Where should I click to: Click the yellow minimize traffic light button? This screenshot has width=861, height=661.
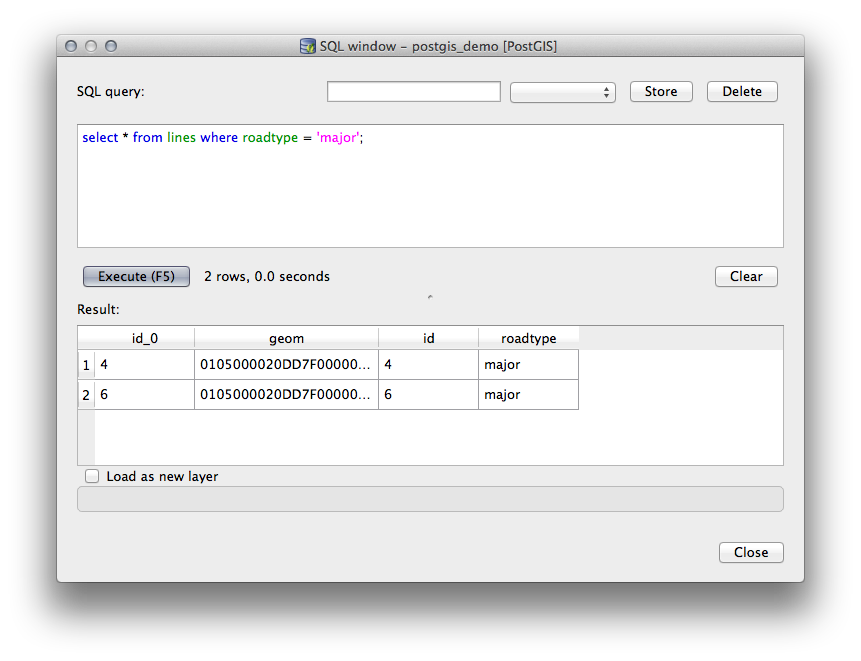(90, 45)
